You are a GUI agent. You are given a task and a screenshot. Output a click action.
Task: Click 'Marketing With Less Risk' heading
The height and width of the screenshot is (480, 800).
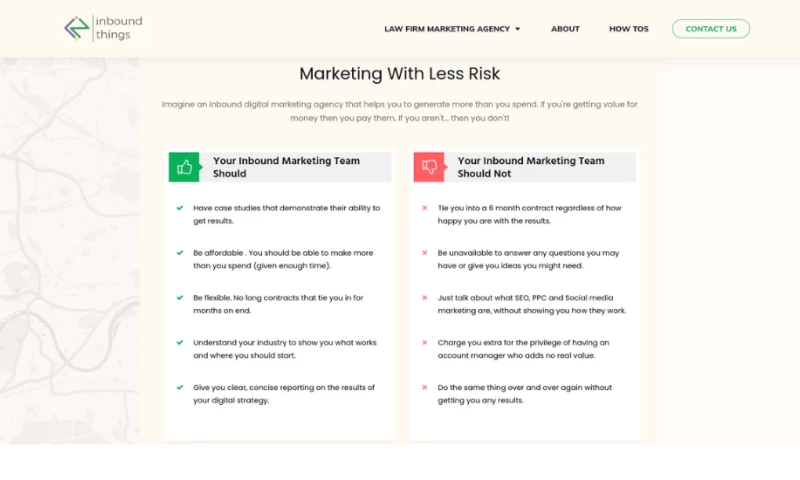(400, 74)
